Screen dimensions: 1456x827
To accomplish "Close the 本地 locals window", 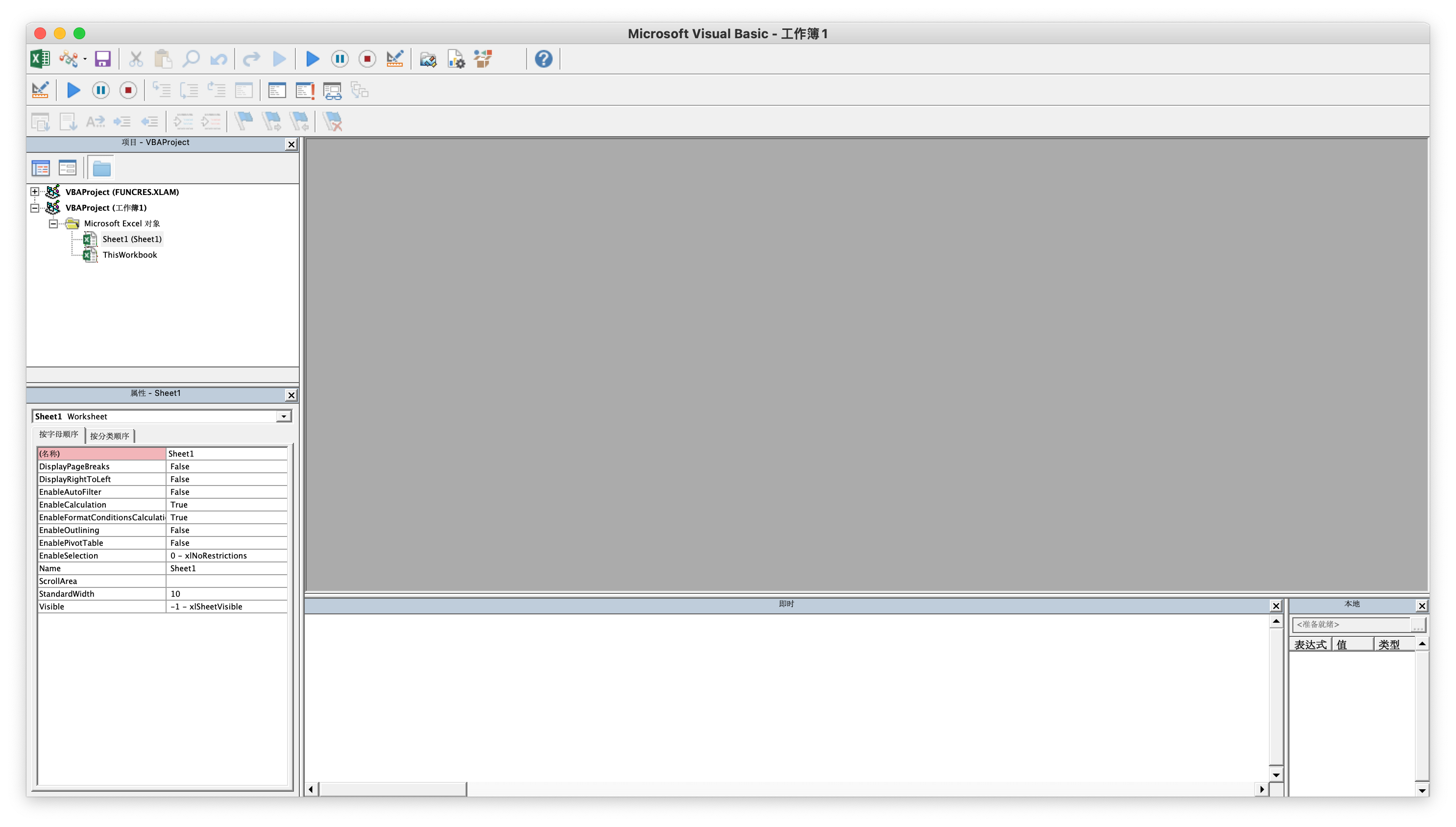I will click(x=1422, y=606).
